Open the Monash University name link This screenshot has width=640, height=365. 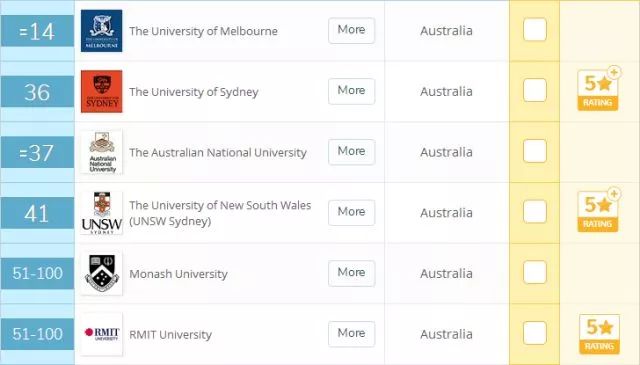(178, 274)
